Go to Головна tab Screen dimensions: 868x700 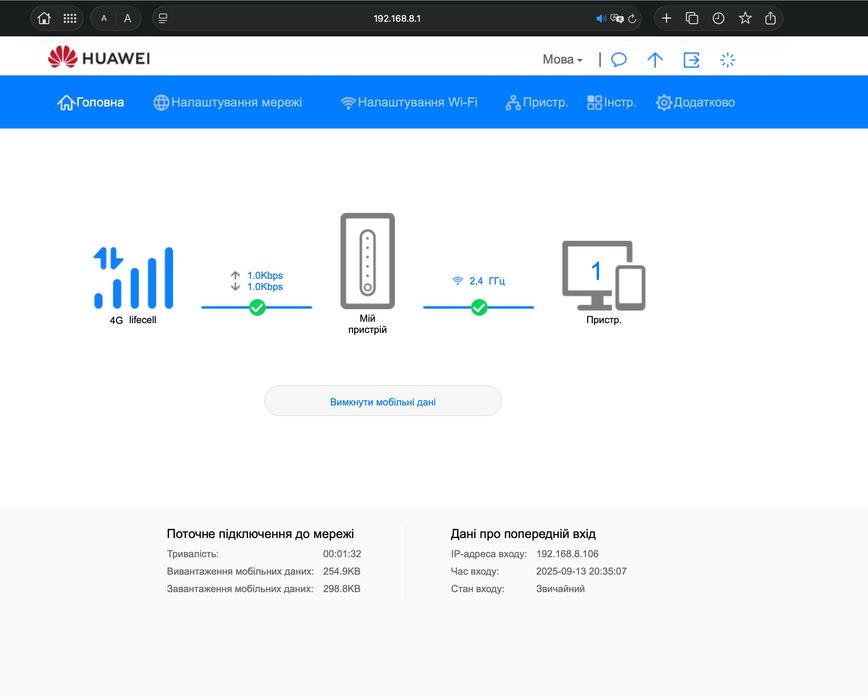[91, 102]
